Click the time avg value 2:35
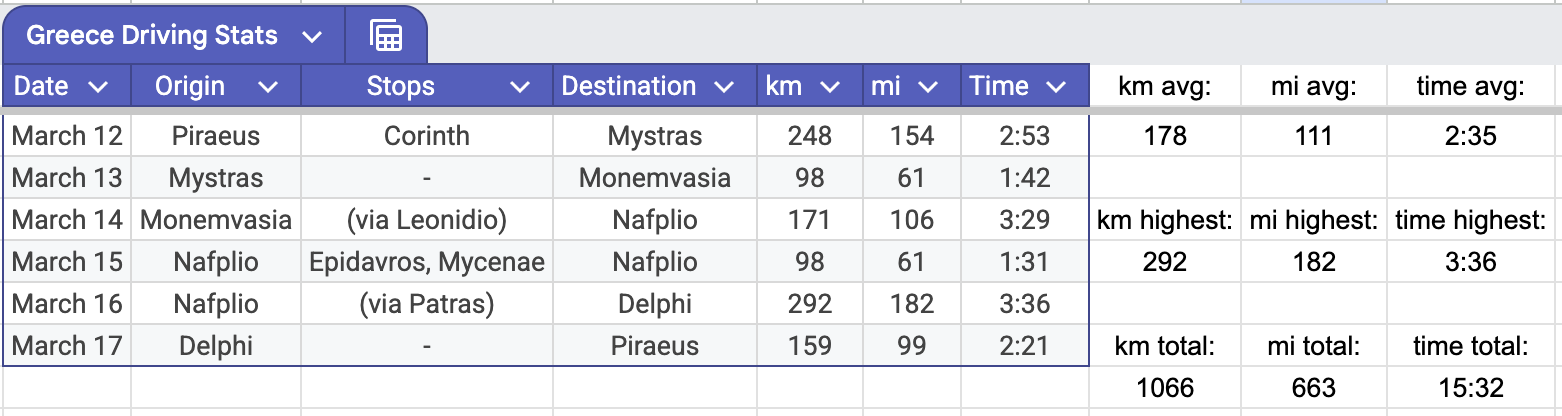This screenshot has width=1562, height=416. tap(1470, 136)
